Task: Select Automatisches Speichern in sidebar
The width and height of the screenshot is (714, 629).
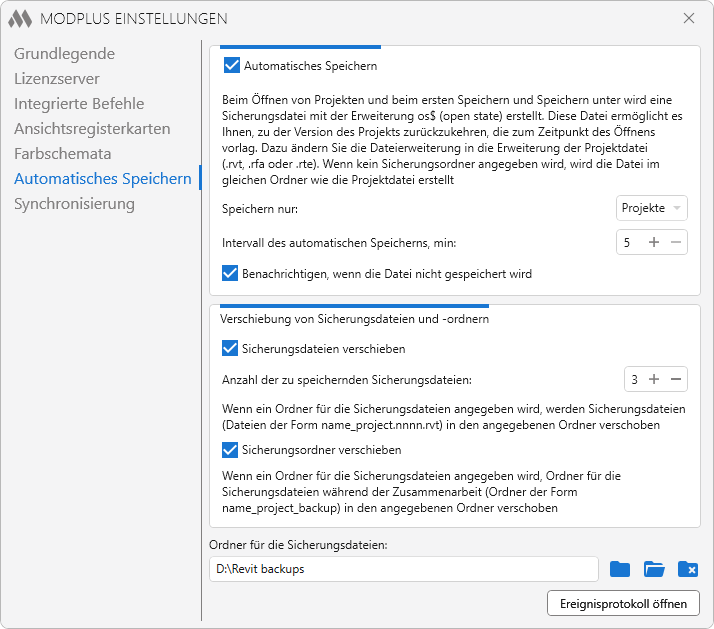Action: [102, 179]
